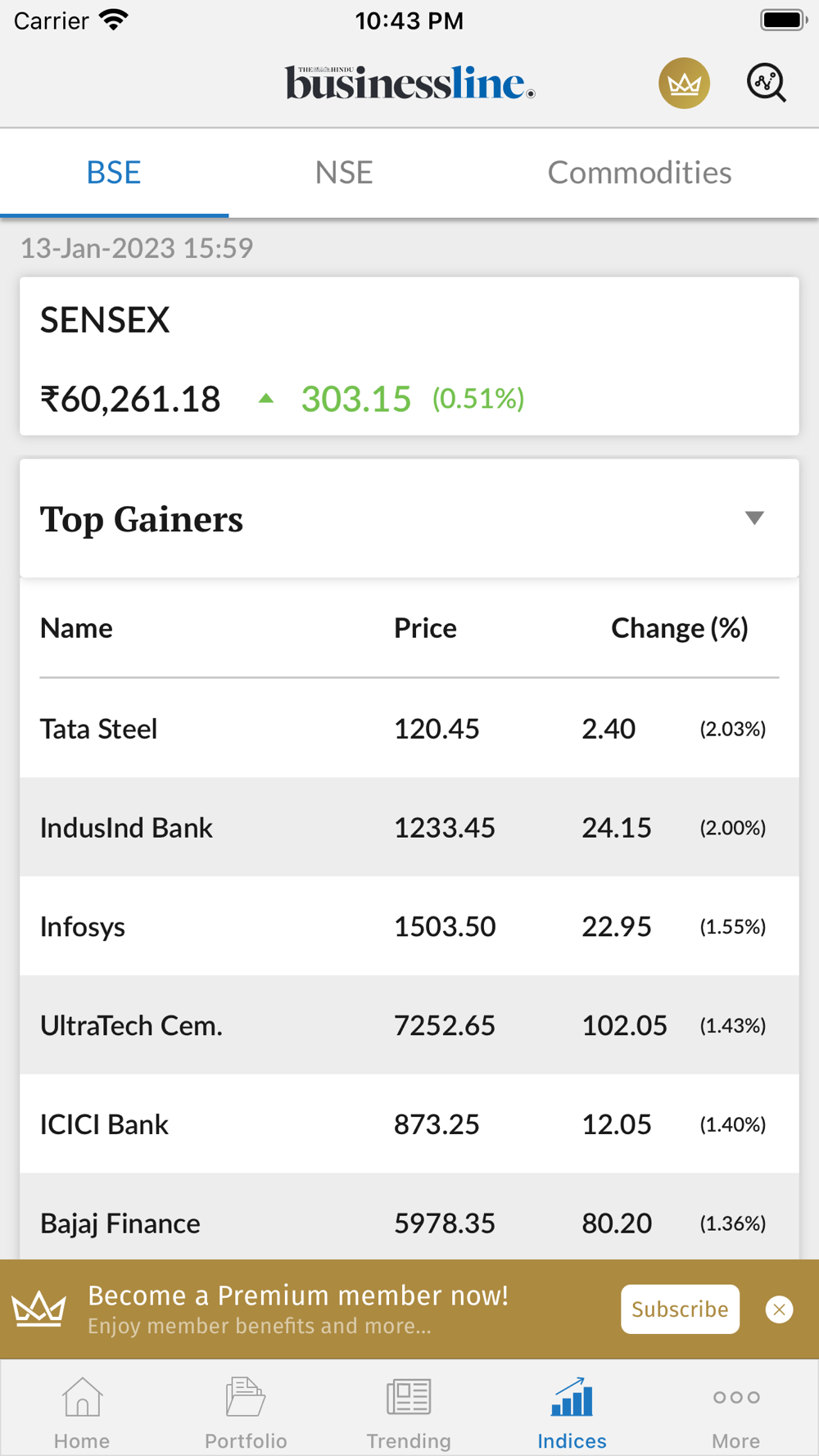Viewport: 819px width, 1456px height.
Task: Open the Tata Steel stock row
Action: point(409,728)
